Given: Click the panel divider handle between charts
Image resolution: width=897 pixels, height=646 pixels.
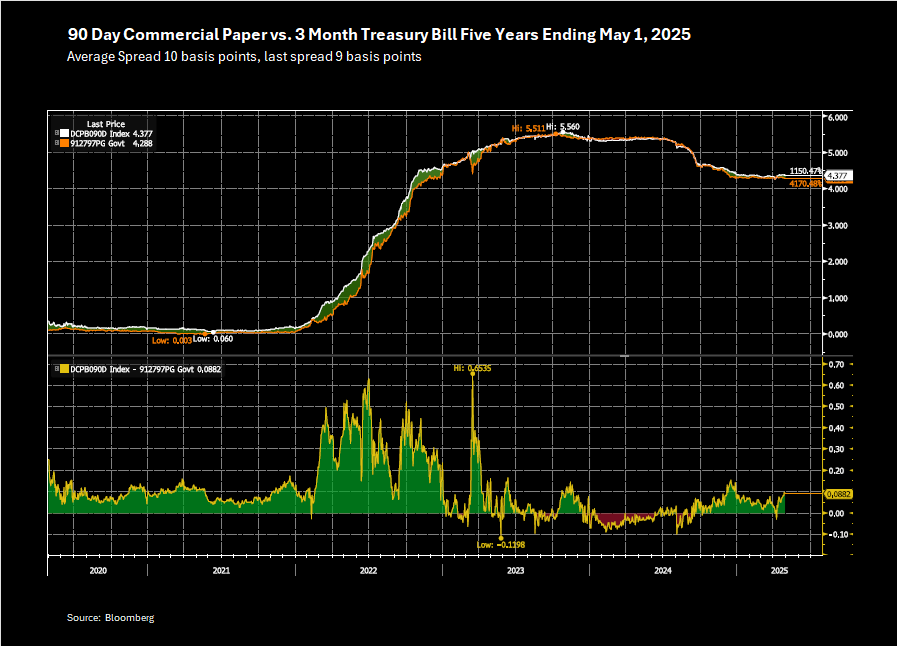Looking at the screenshot, I should click(x=625, y=355).
